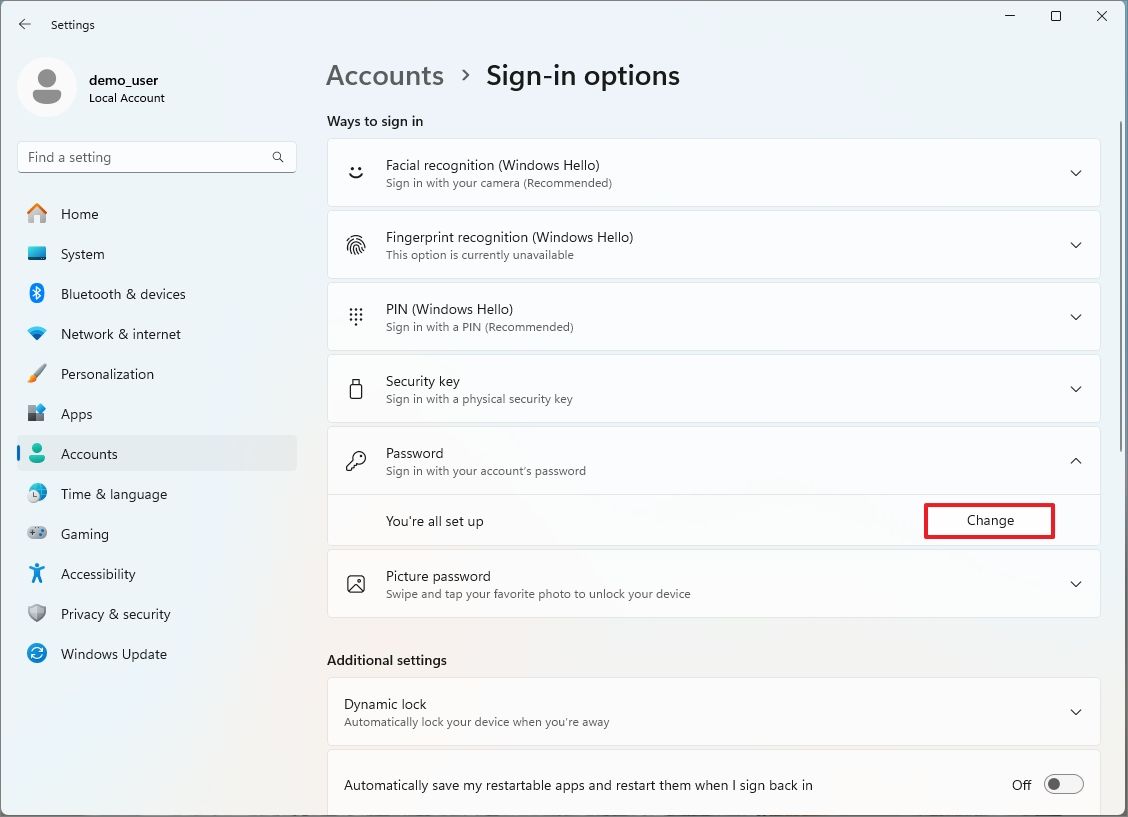Open System settings via sidebar icon
Screen dimensions: 1128x817
[37, 254]
